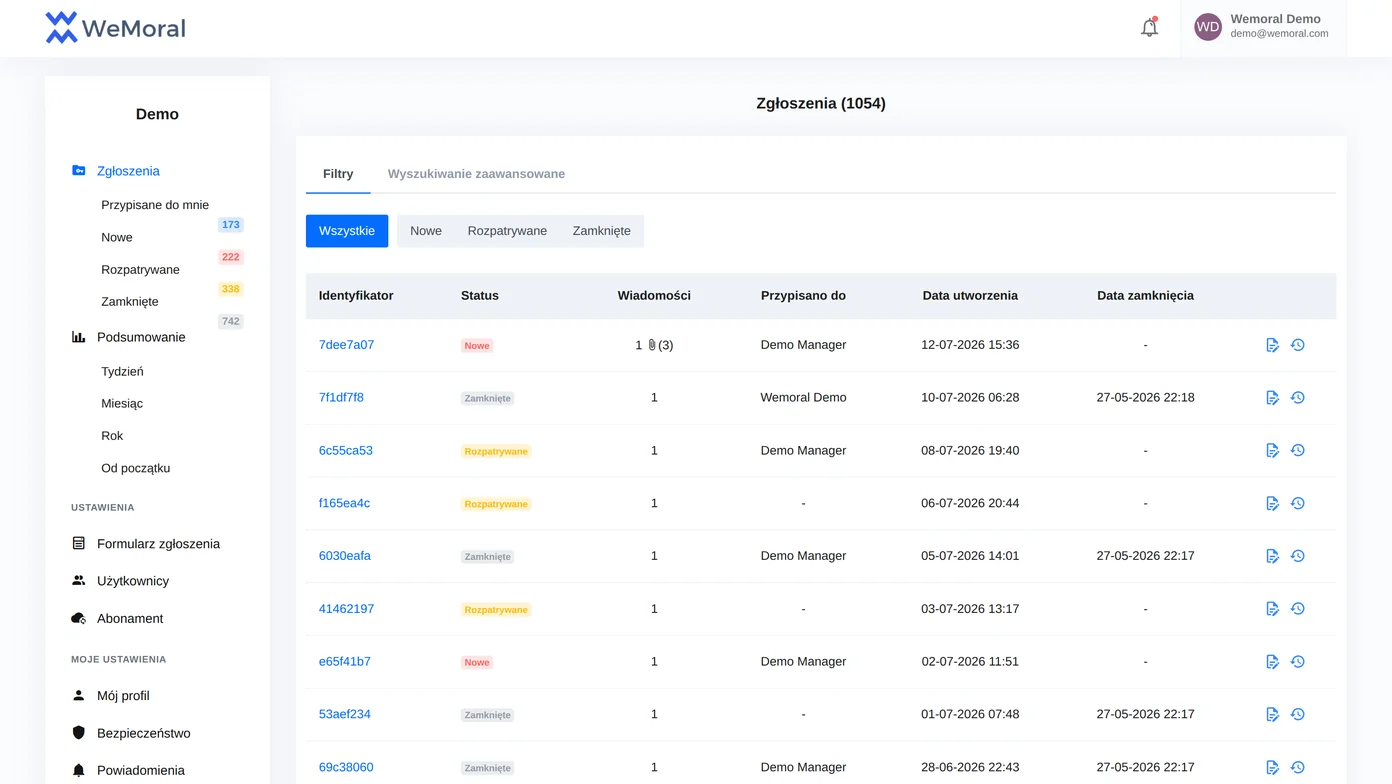
Task: Open history icon for report f165ea4c
Action: tap(1297, 504)
